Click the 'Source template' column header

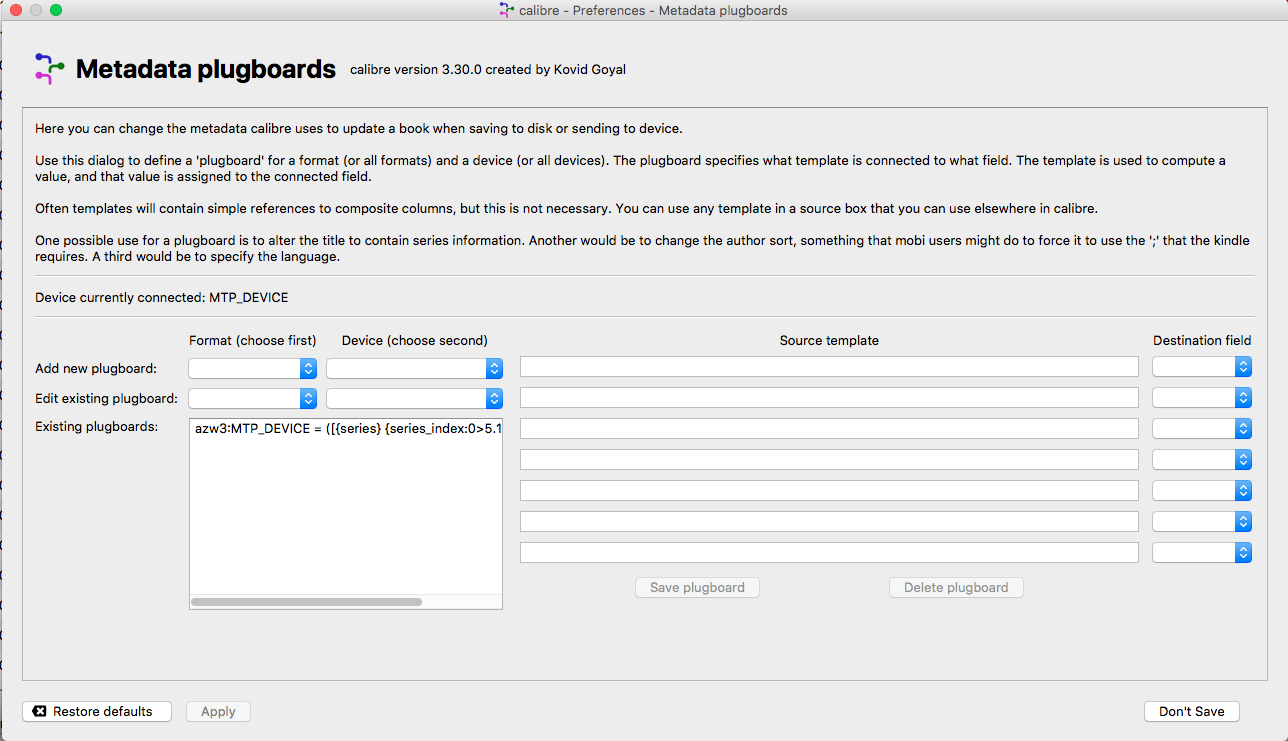(829, 341)
